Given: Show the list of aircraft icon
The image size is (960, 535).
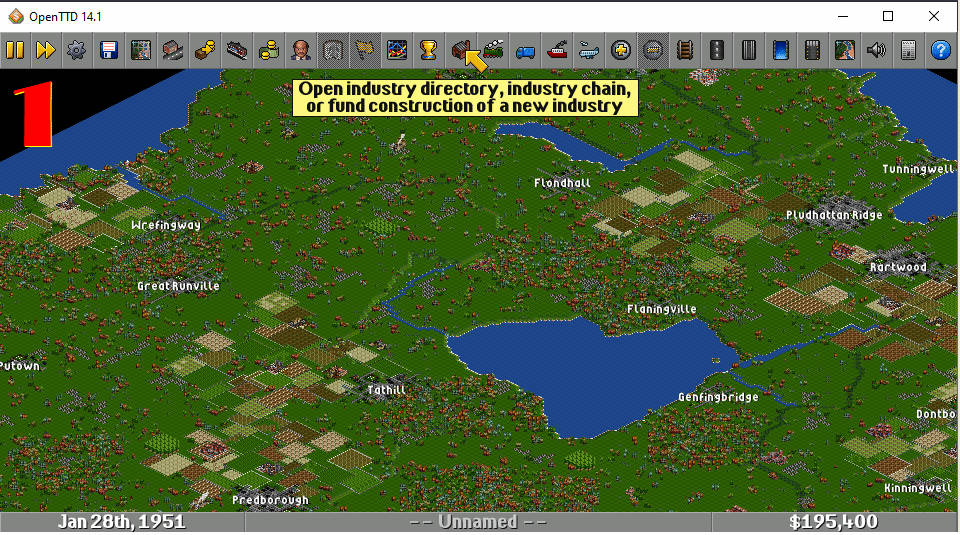Looking at the screenshot, I should 588,50.
